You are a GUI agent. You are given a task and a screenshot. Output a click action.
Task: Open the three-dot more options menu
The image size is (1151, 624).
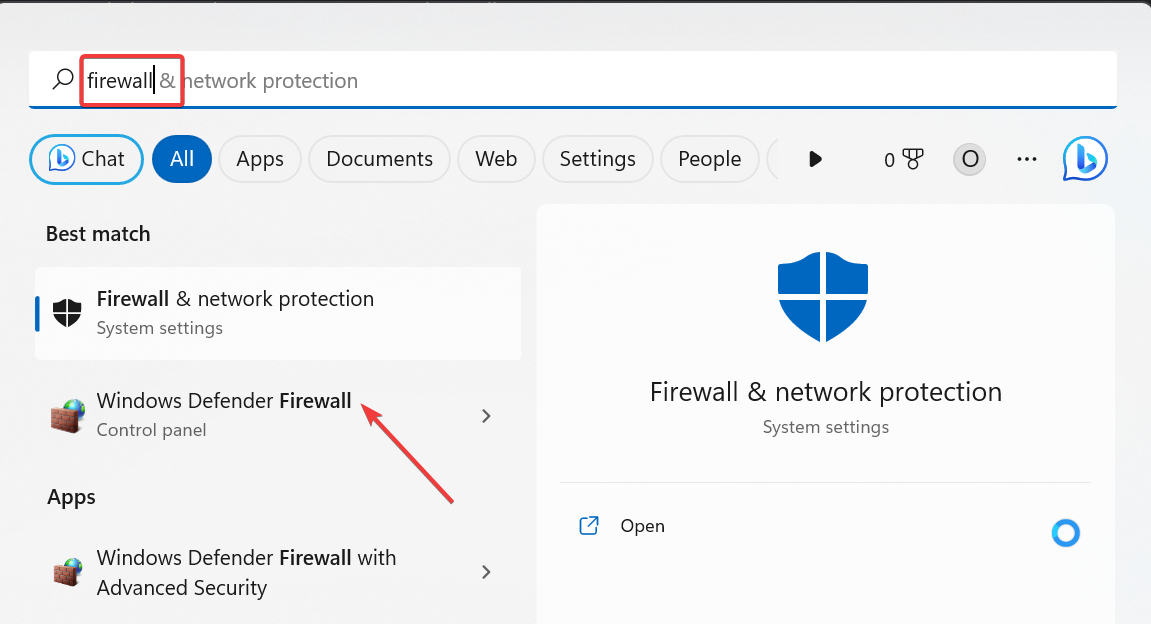click(x=1027, y=159)
